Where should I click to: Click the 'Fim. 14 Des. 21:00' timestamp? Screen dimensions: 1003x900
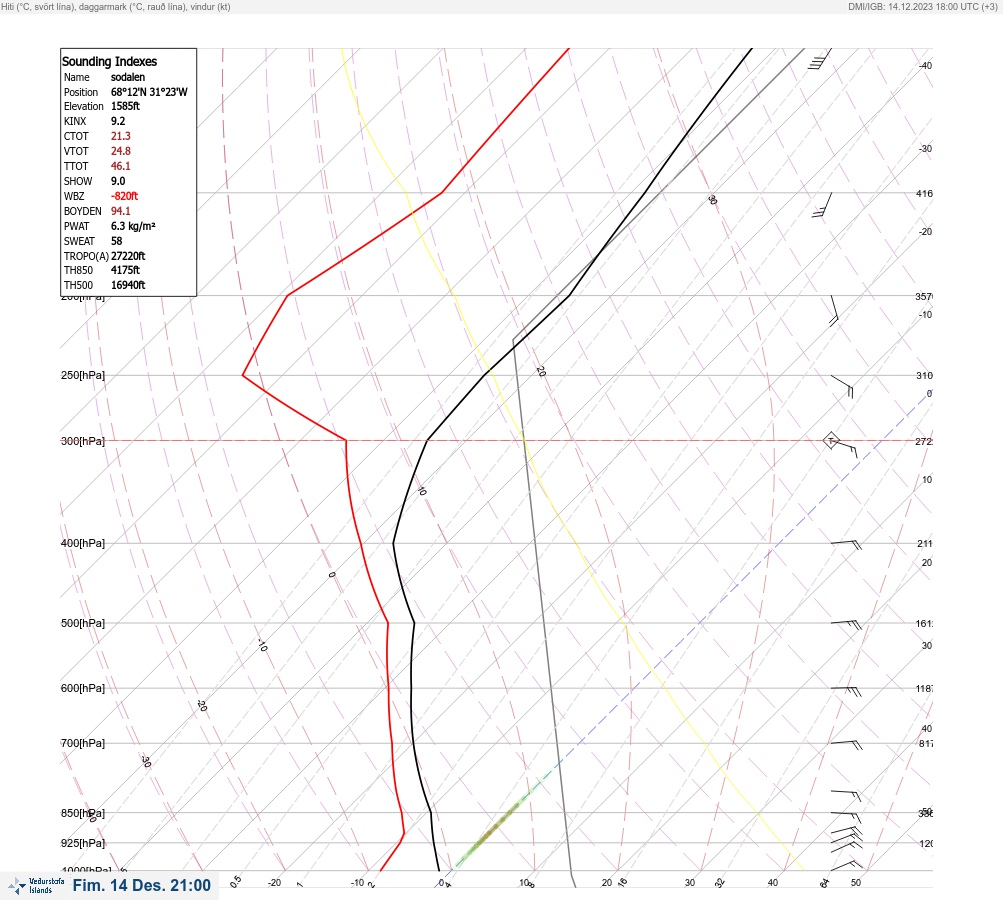141,885
